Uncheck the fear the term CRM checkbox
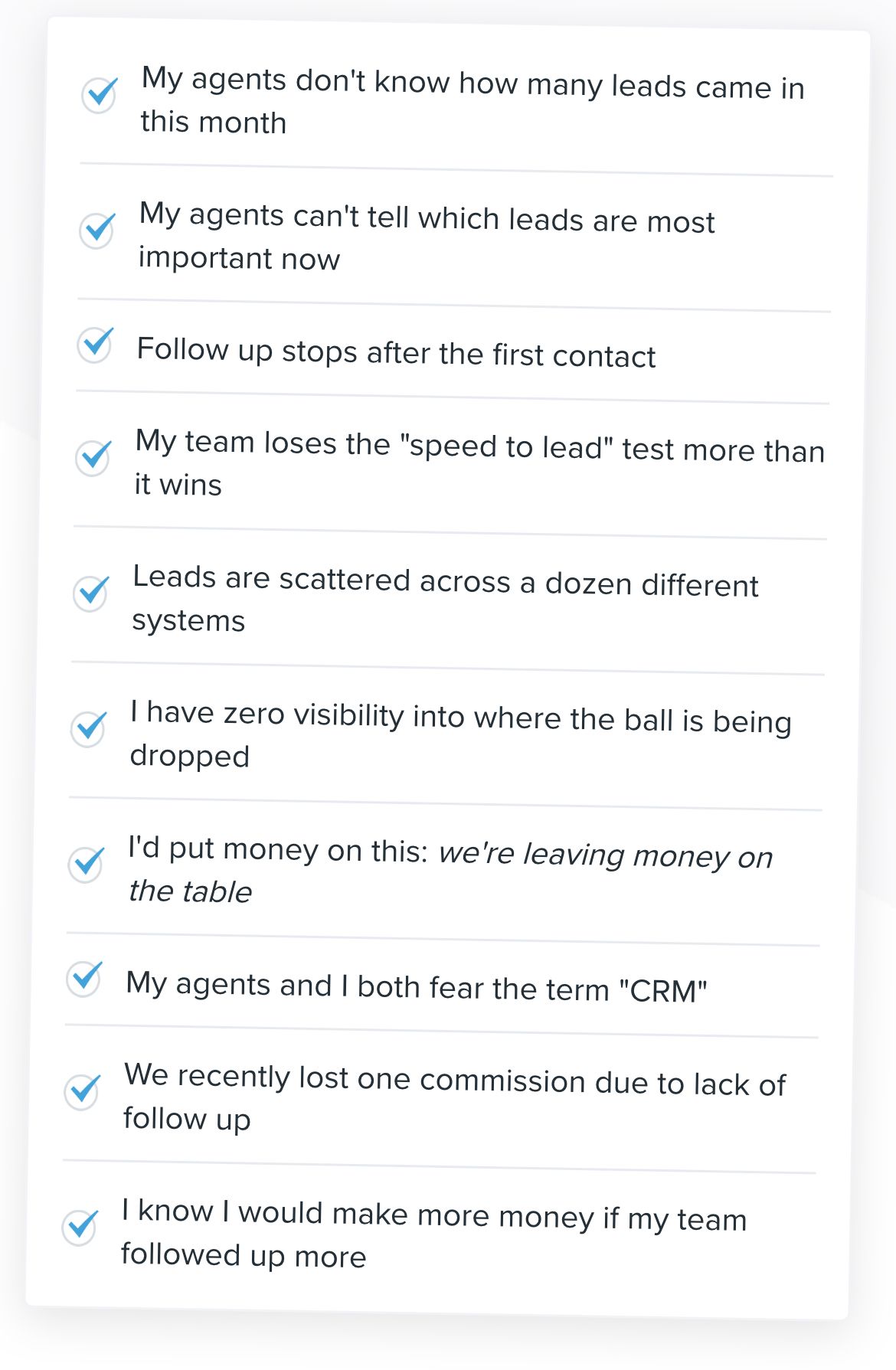Viewport: 896px width, 1370px height. click(x=83, y=978)
